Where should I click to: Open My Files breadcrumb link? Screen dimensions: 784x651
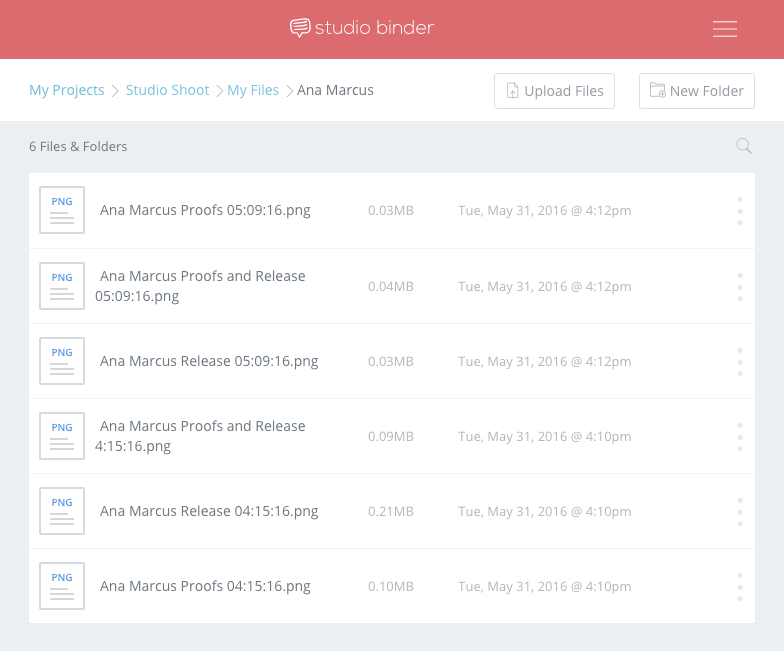pyautogui.click(x=252, y=90)
